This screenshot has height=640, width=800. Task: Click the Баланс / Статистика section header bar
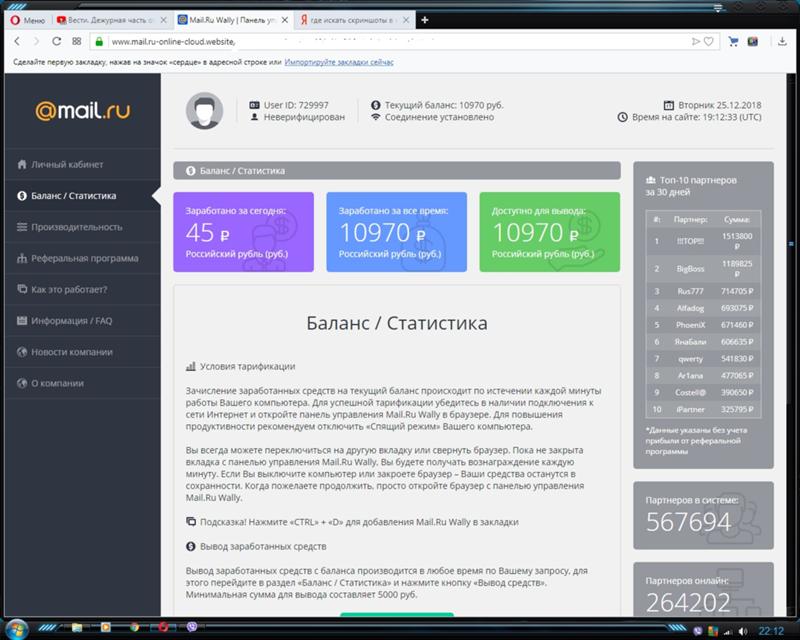397,170
